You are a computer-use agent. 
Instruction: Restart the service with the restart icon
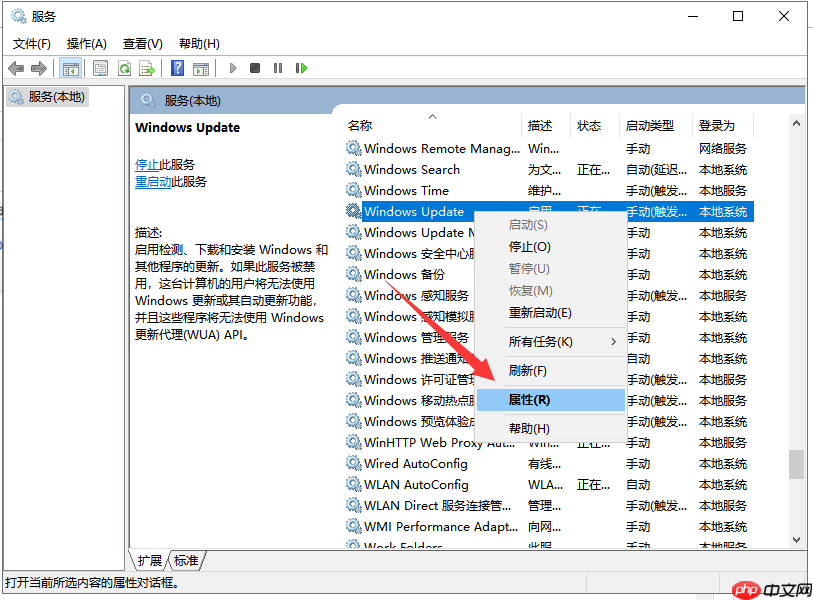click(302, 67)
